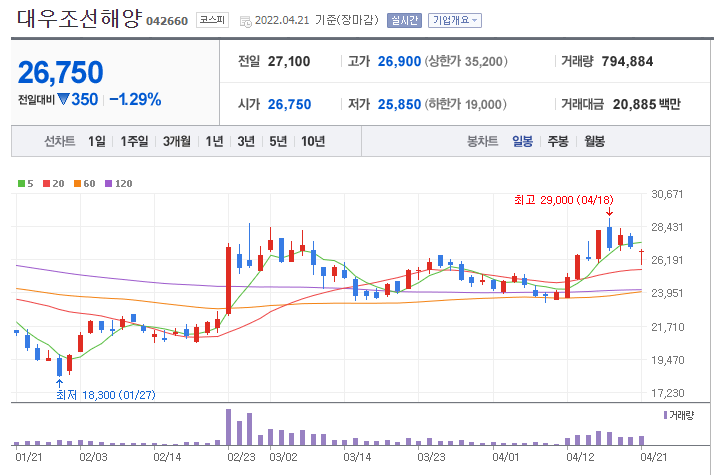
Task: Select the 1년 line chart tab
Action: point(214,142)
